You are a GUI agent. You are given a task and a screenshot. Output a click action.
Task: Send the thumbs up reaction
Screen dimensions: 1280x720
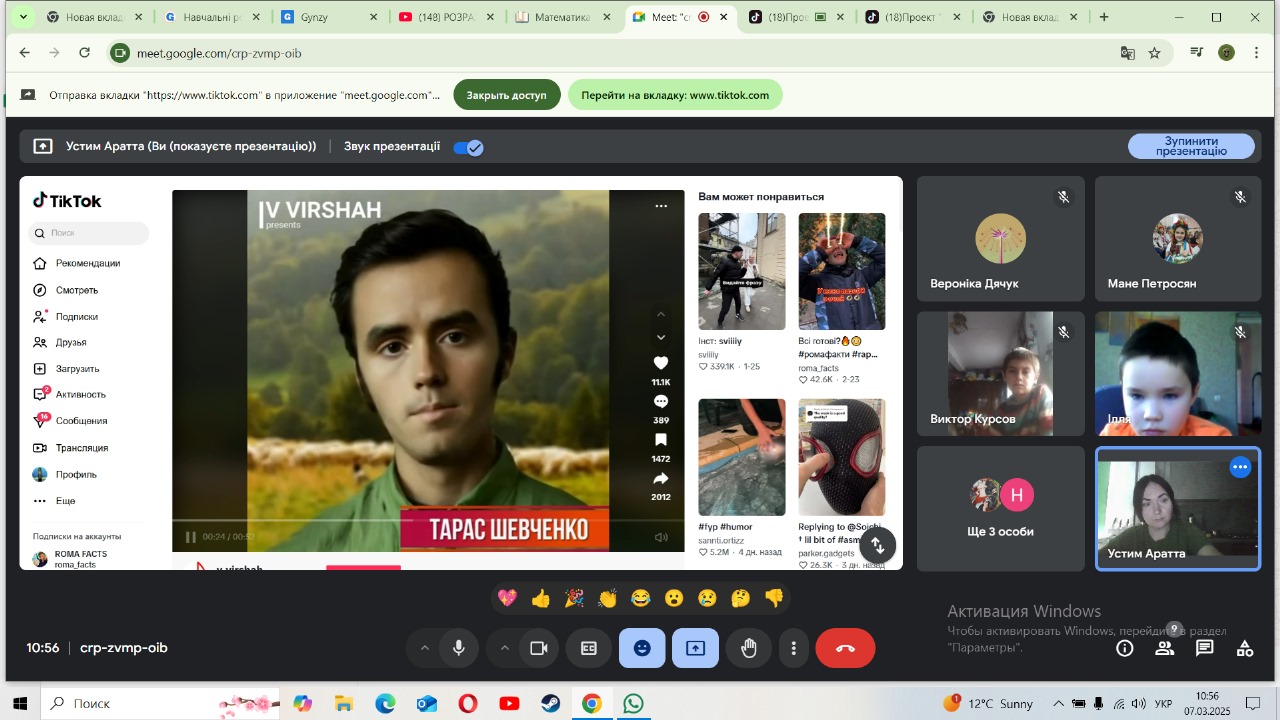pyautogui.click(x=541, y=598)
